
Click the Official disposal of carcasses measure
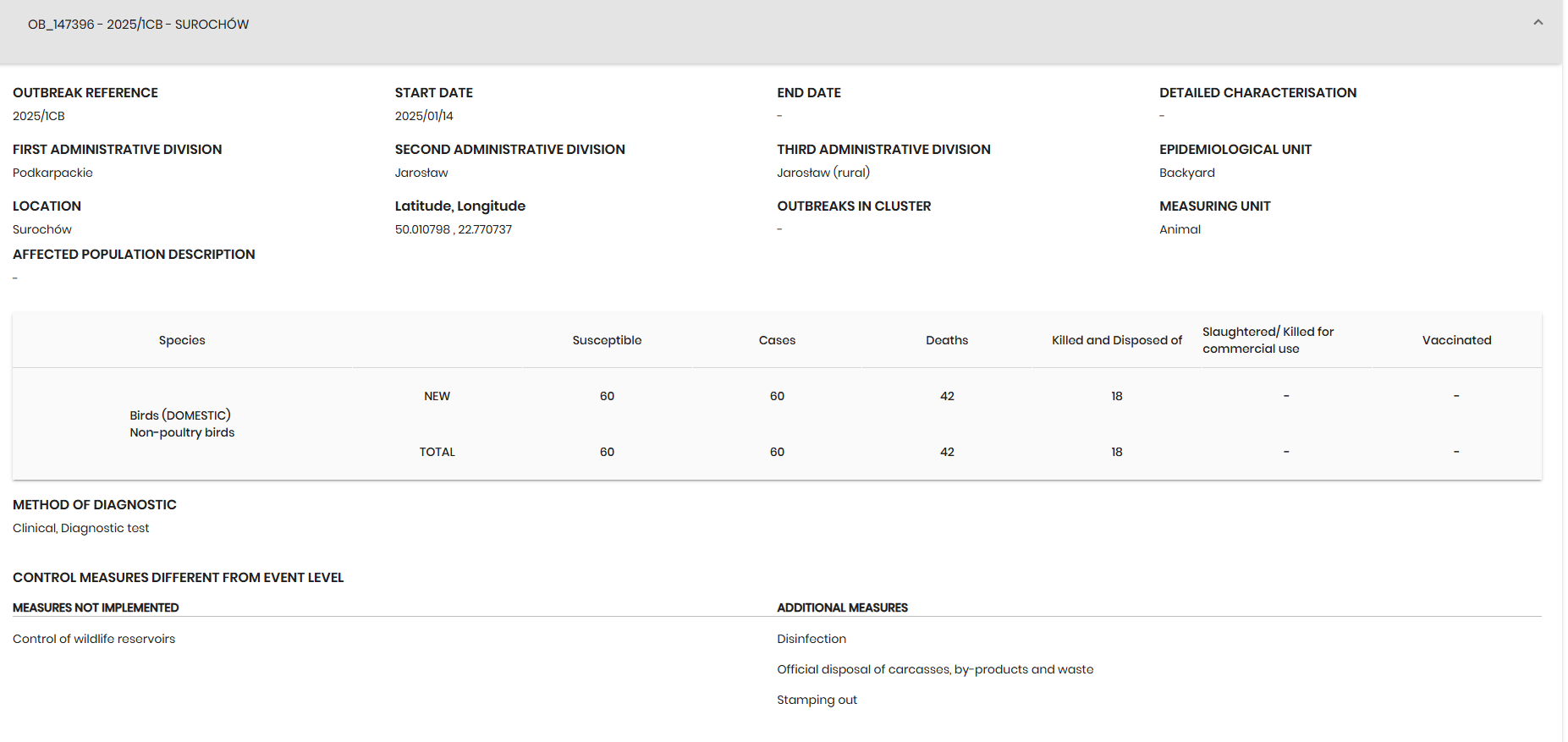click(x=934, y=669)
